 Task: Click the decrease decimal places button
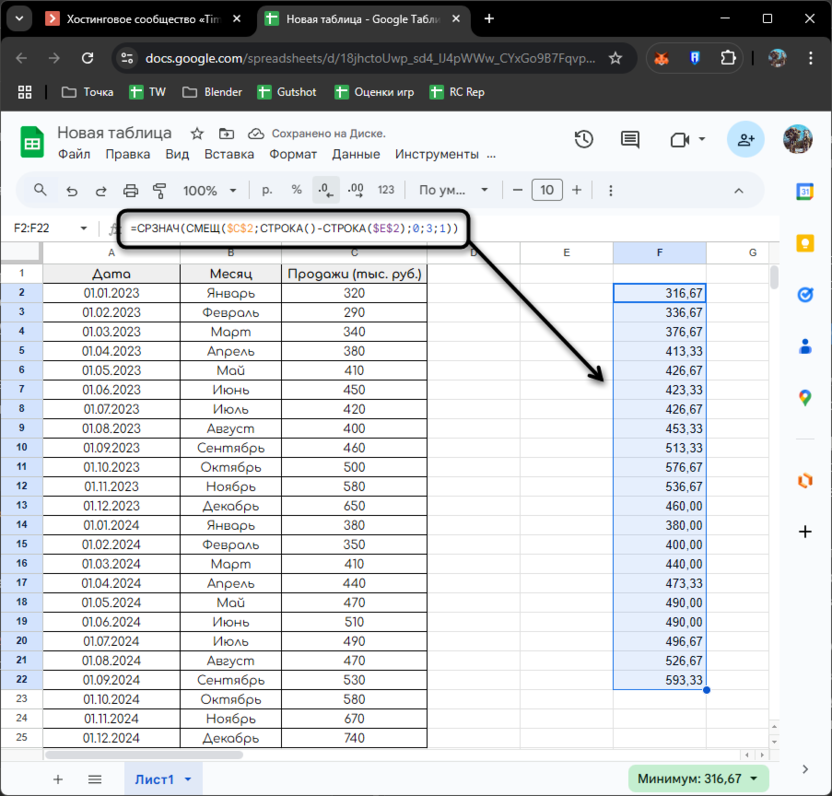[324, 190]
